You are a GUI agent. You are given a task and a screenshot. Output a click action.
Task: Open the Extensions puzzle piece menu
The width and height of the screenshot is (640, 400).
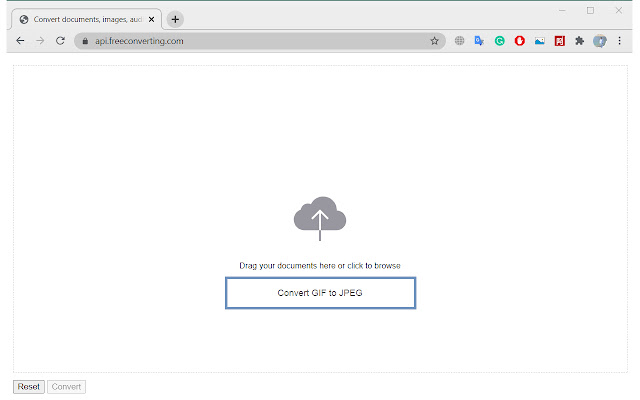(x=580, y=41)
